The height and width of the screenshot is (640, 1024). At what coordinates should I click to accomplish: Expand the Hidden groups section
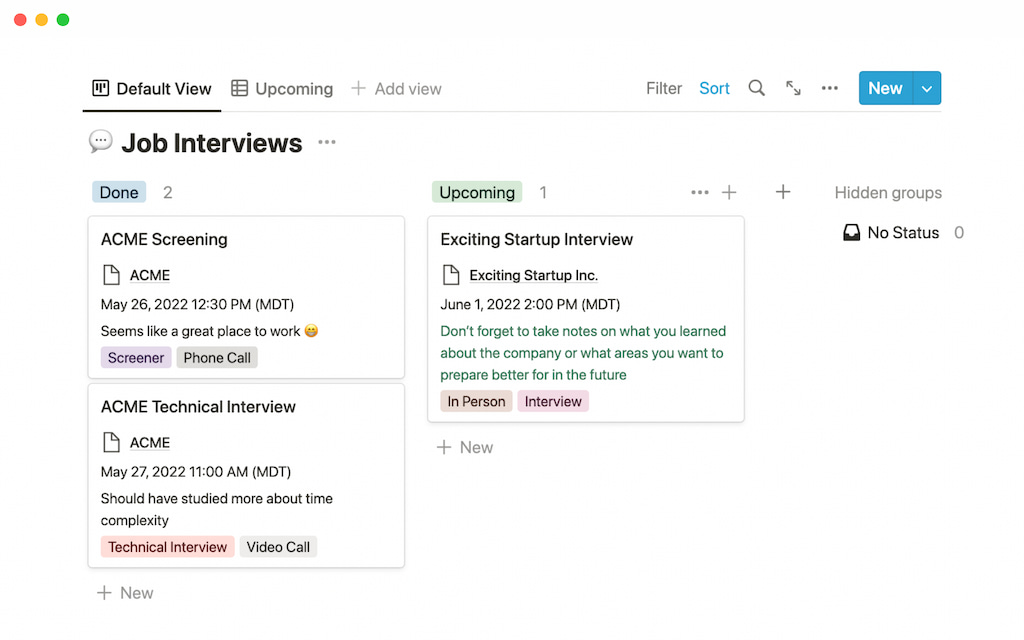tap(888, 192)
